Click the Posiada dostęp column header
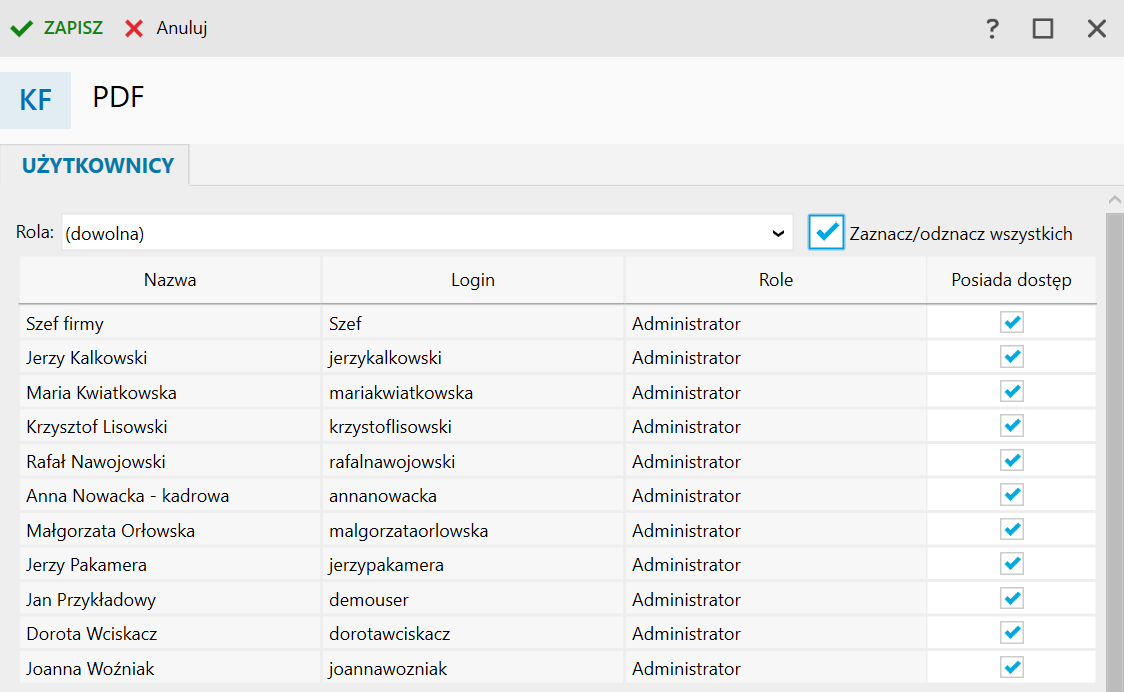 (x=1011, y=280)
